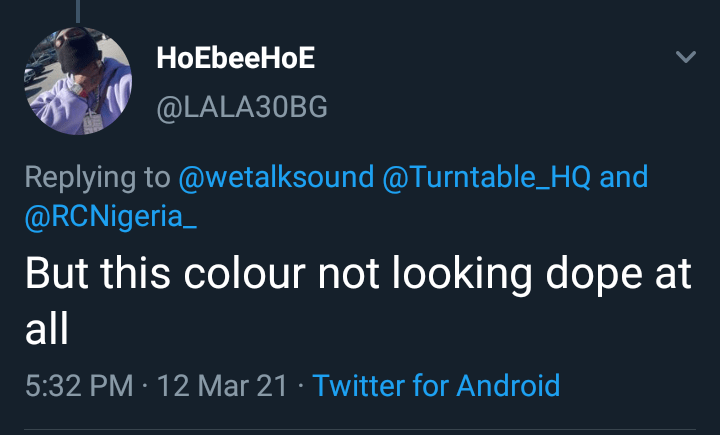Go to the @RCNigeria_ mention

point(110,218)
